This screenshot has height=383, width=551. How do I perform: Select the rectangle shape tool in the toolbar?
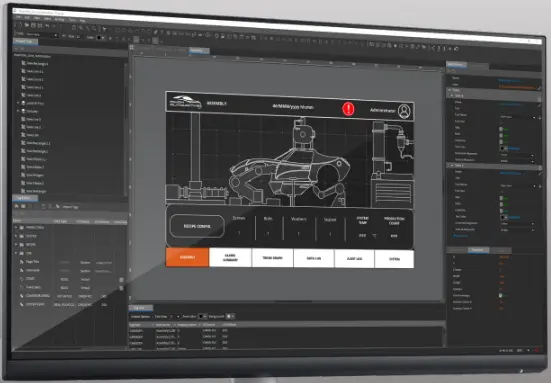pyautogui.click(x=118, y=31)
